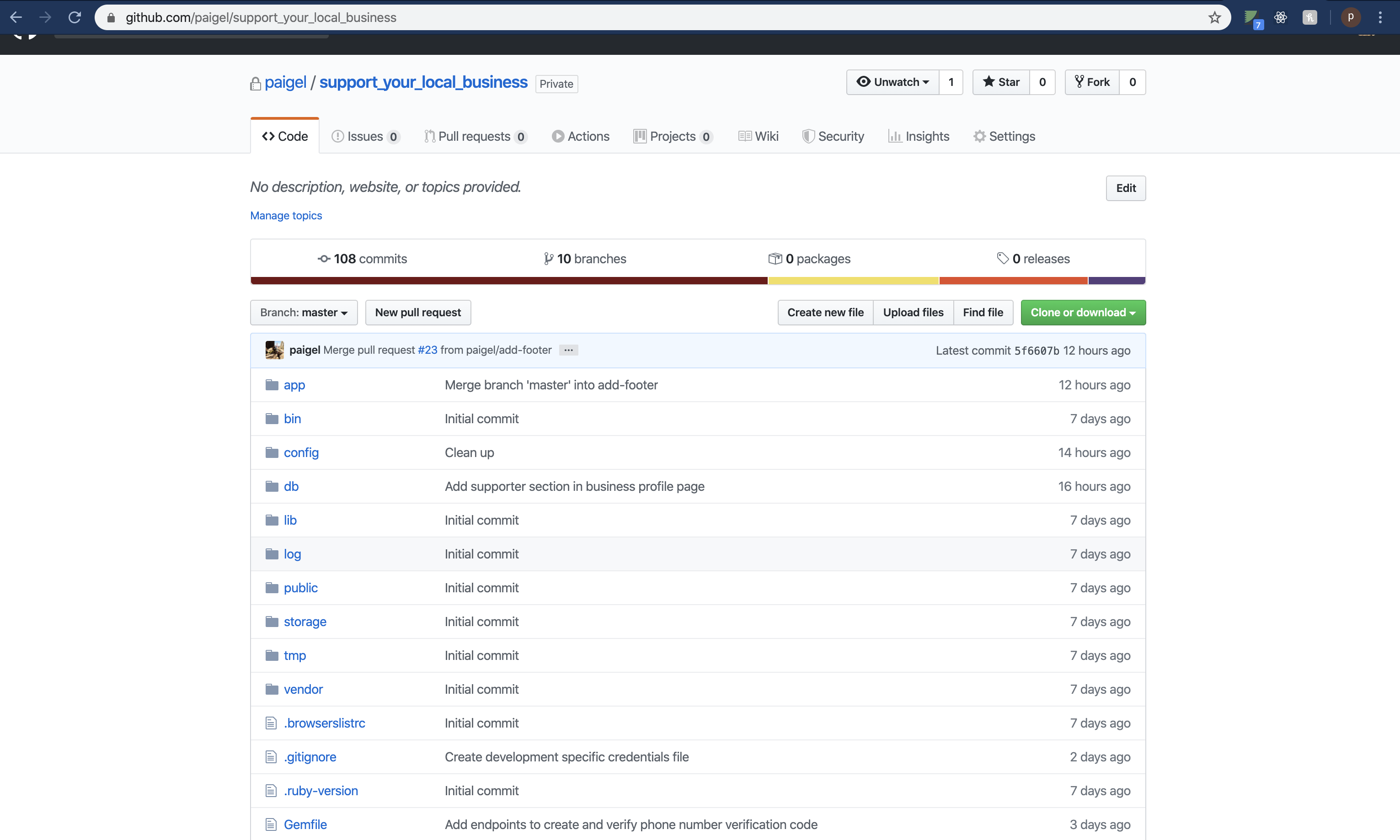Screen dimensions: 1400x840
Task: Click folder icon next to config
Action: (272, 453)
